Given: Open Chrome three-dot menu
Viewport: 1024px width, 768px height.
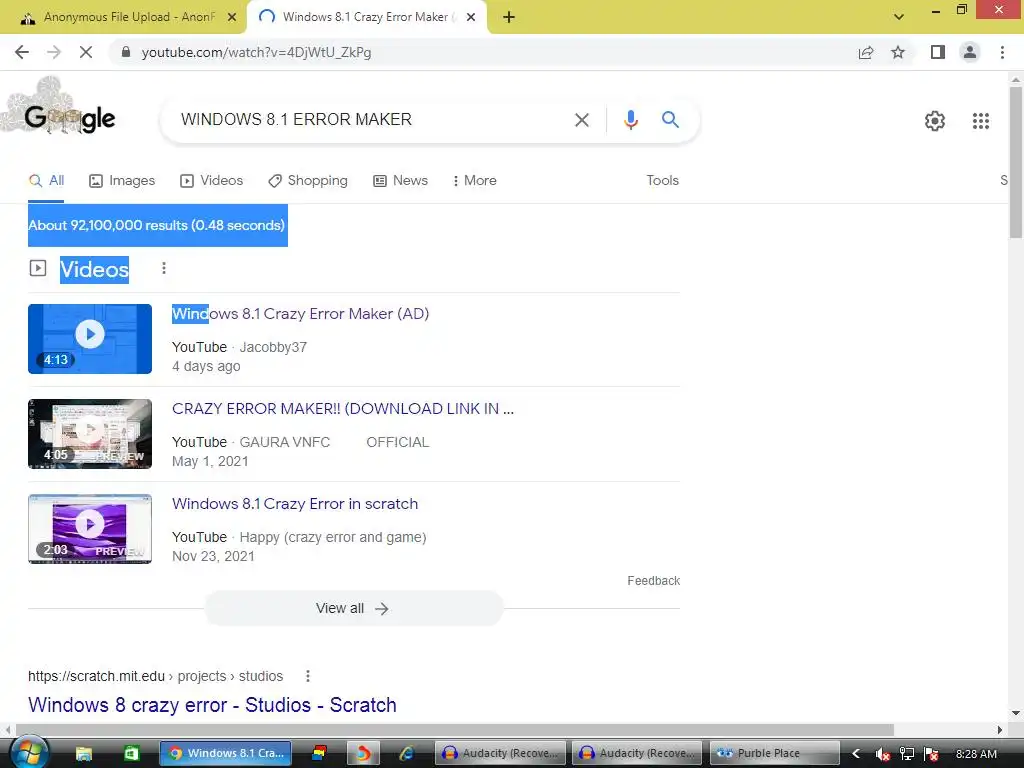Looking at the screenshot, I should point(1002,52).
